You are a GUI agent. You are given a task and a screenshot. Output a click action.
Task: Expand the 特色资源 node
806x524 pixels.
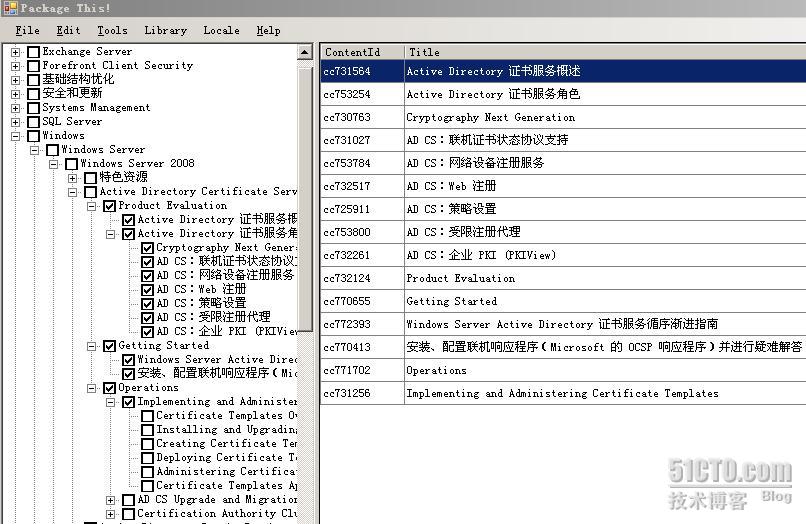click(72, 178)
